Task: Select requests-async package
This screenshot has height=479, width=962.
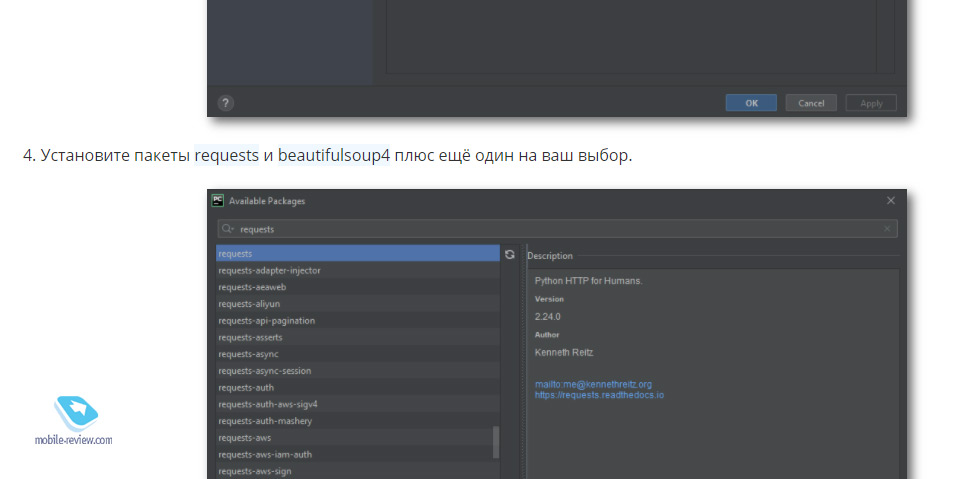Action: pyautogui.click(x=358, y=354)
